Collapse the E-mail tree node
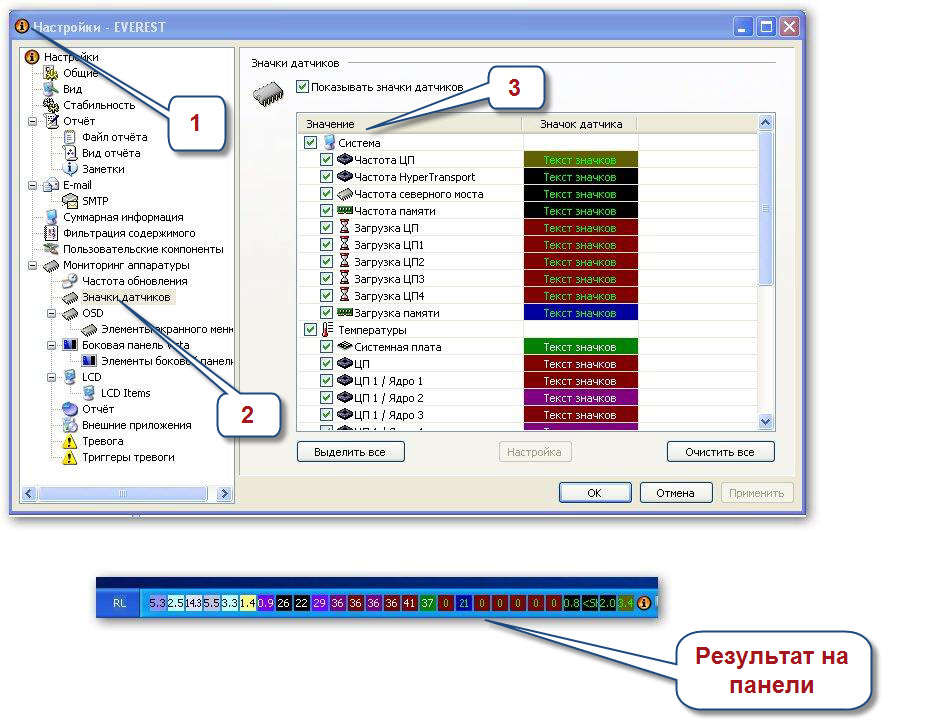Screen dimensions: 942x723 (32, 185)
